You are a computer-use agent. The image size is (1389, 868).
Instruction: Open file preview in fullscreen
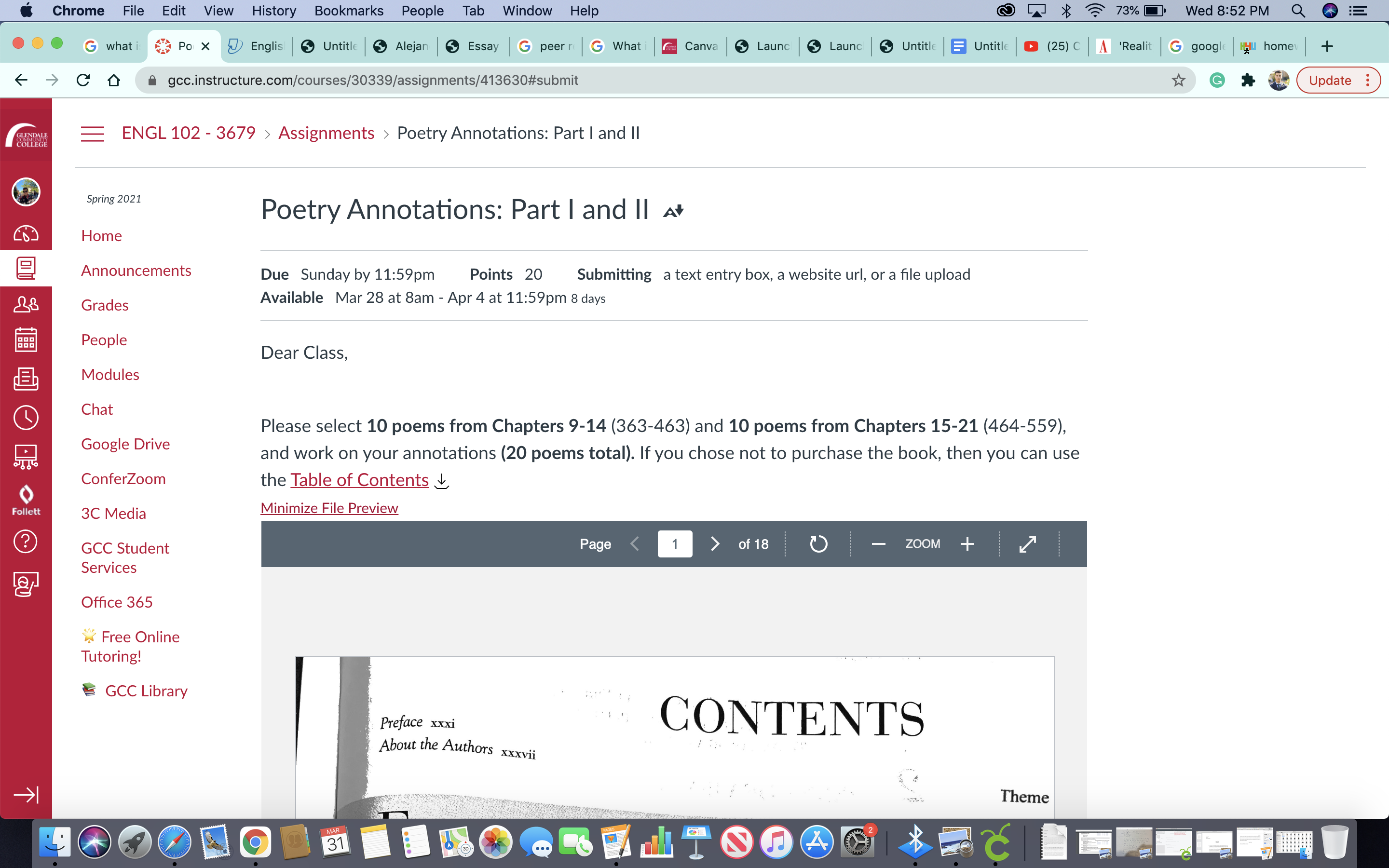pos(1027,543)
